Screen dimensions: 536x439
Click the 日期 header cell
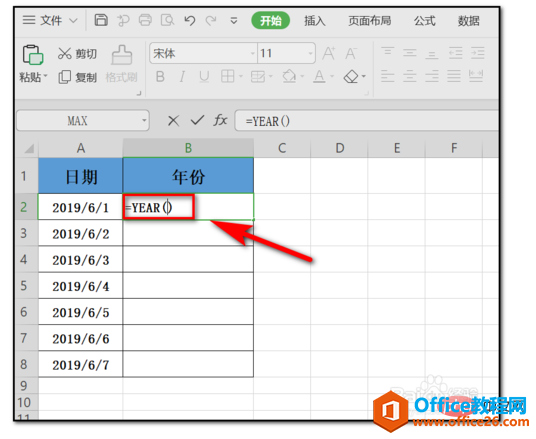tap(80, 176)
